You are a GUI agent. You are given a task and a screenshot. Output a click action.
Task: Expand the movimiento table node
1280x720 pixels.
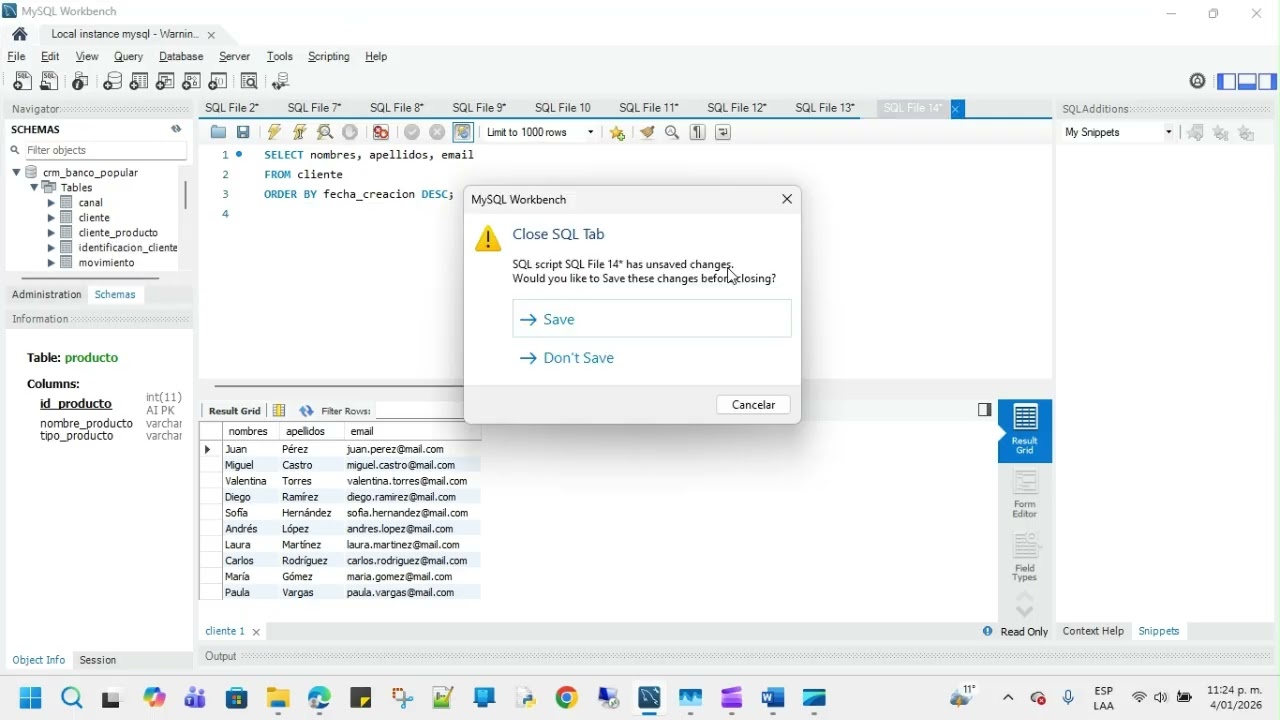point(51,262)
